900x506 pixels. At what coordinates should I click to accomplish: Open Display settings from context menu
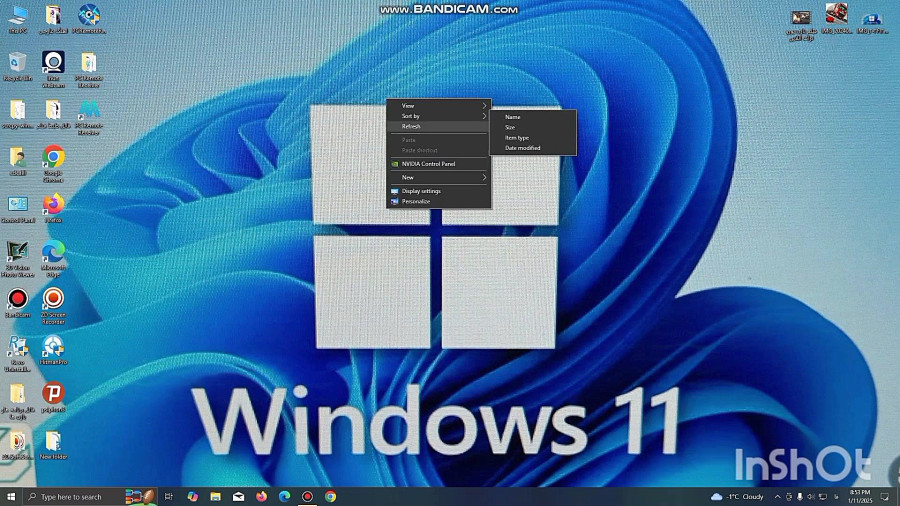[439, 191]
